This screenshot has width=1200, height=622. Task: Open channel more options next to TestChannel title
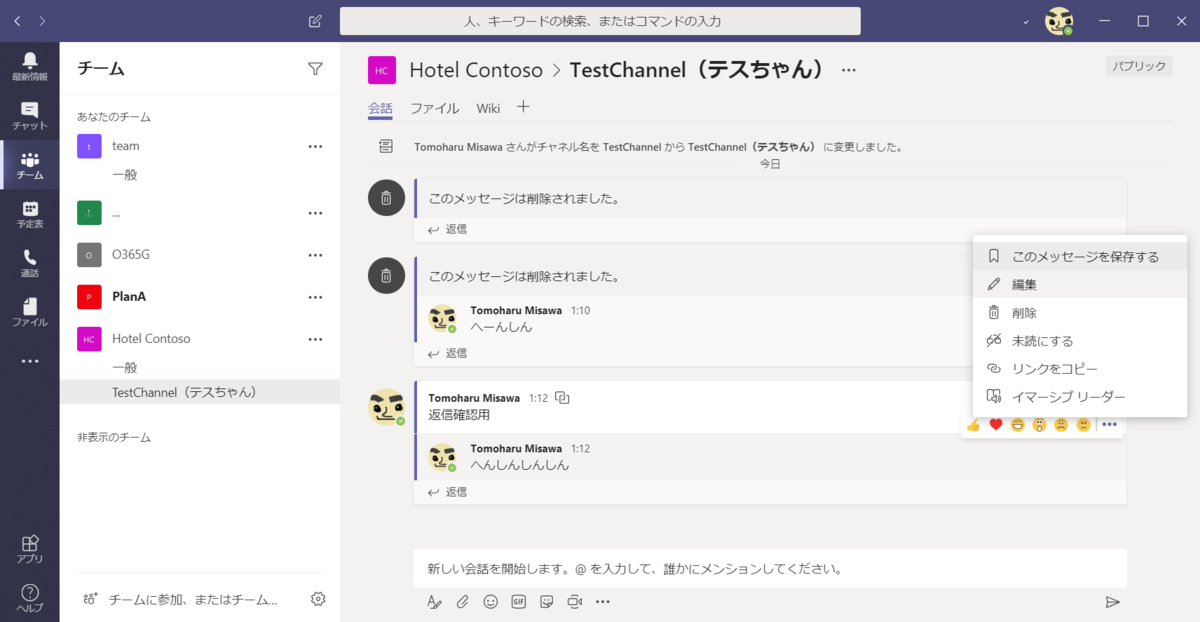pyautogui.click(x=849, y=70)
